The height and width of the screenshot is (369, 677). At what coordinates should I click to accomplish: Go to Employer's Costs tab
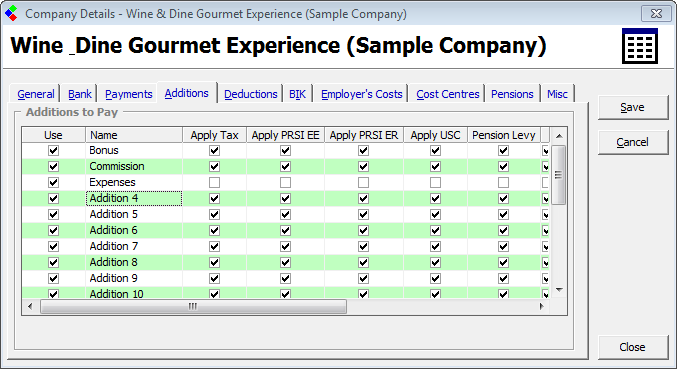coord(361,94)
